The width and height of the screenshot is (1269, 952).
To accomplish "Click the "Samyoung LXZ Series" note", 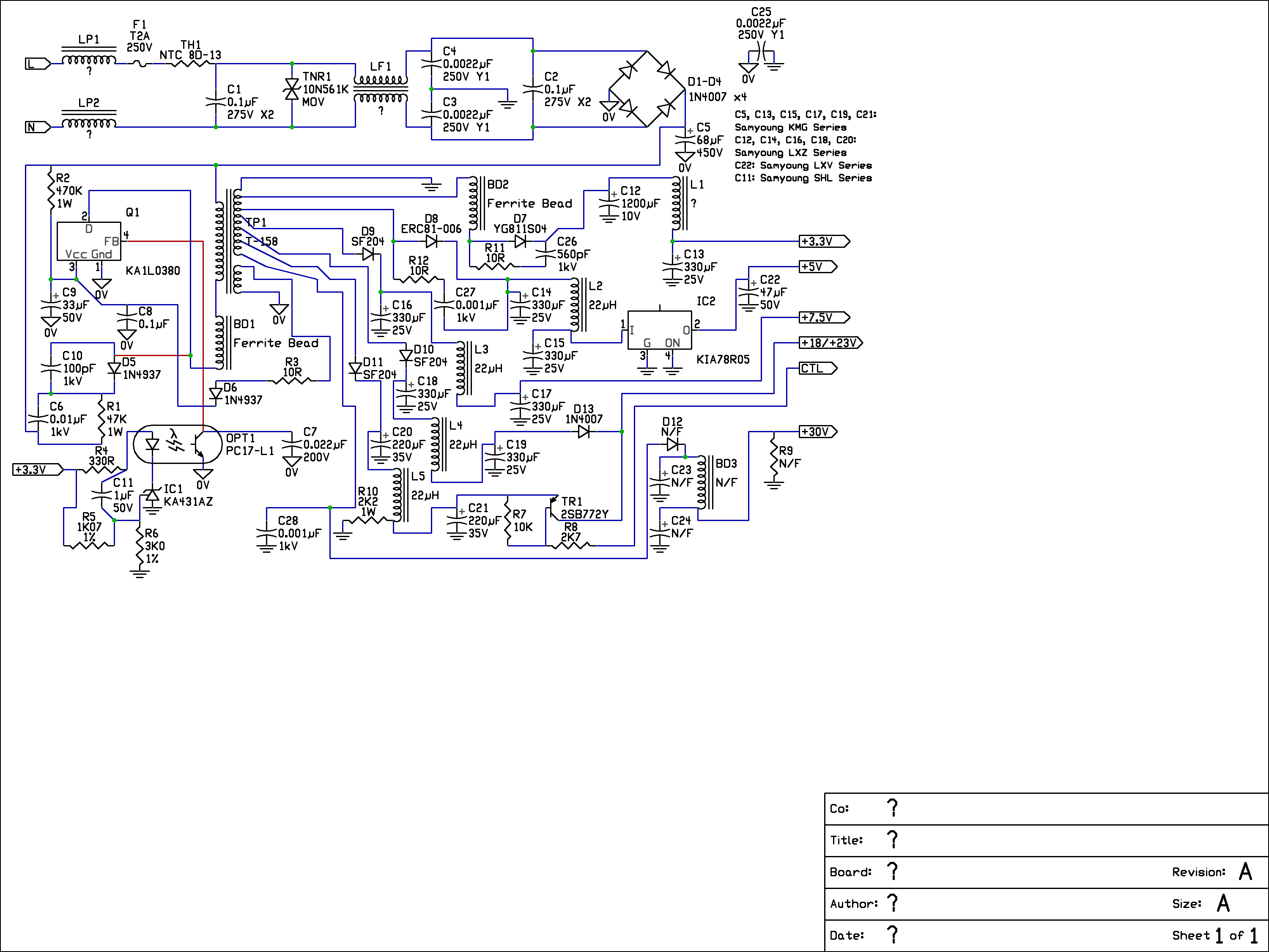I will tap(791, 153).
